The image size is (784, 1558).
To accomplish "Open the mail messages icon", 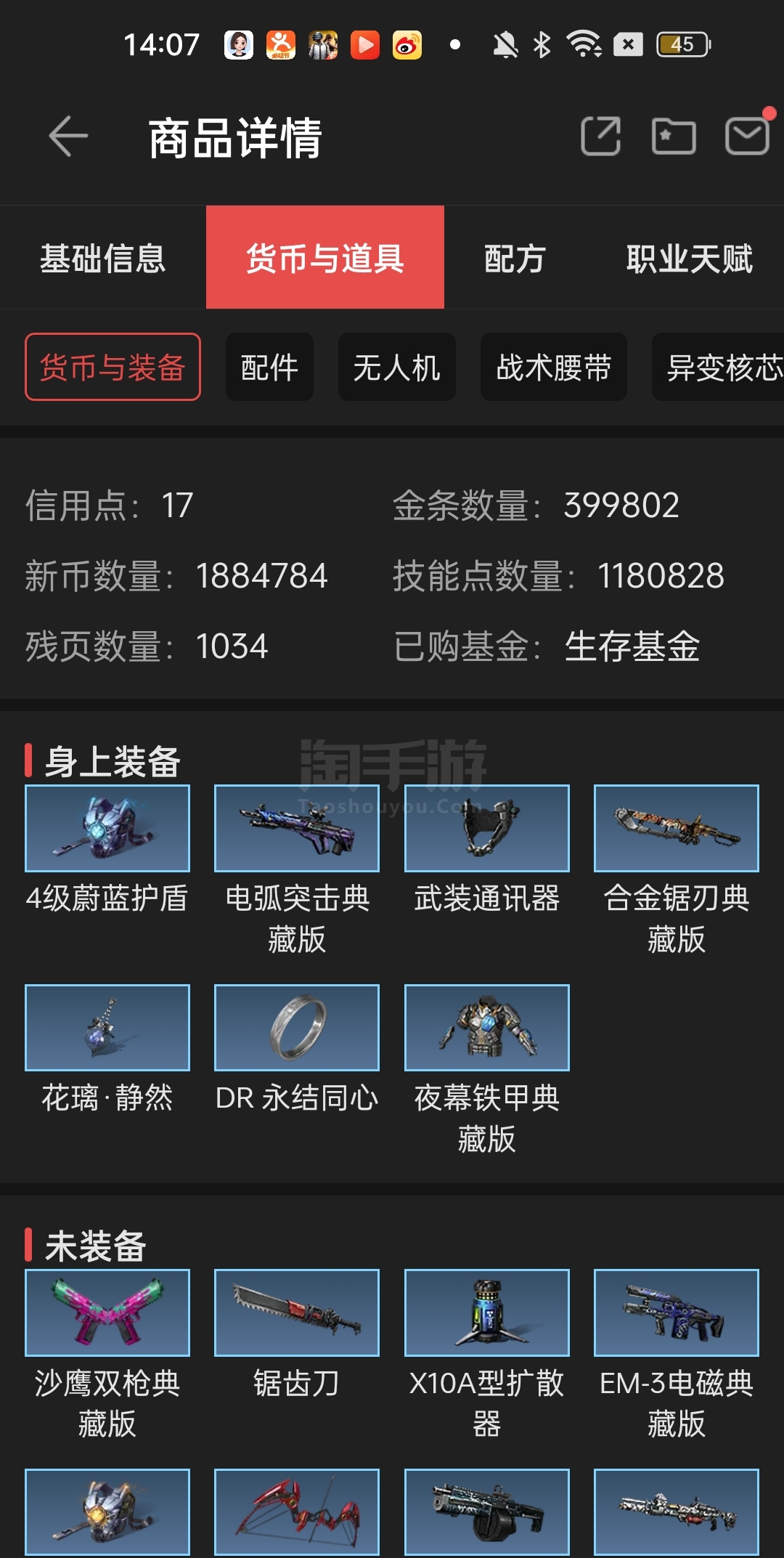I will (x=748, y=136).
